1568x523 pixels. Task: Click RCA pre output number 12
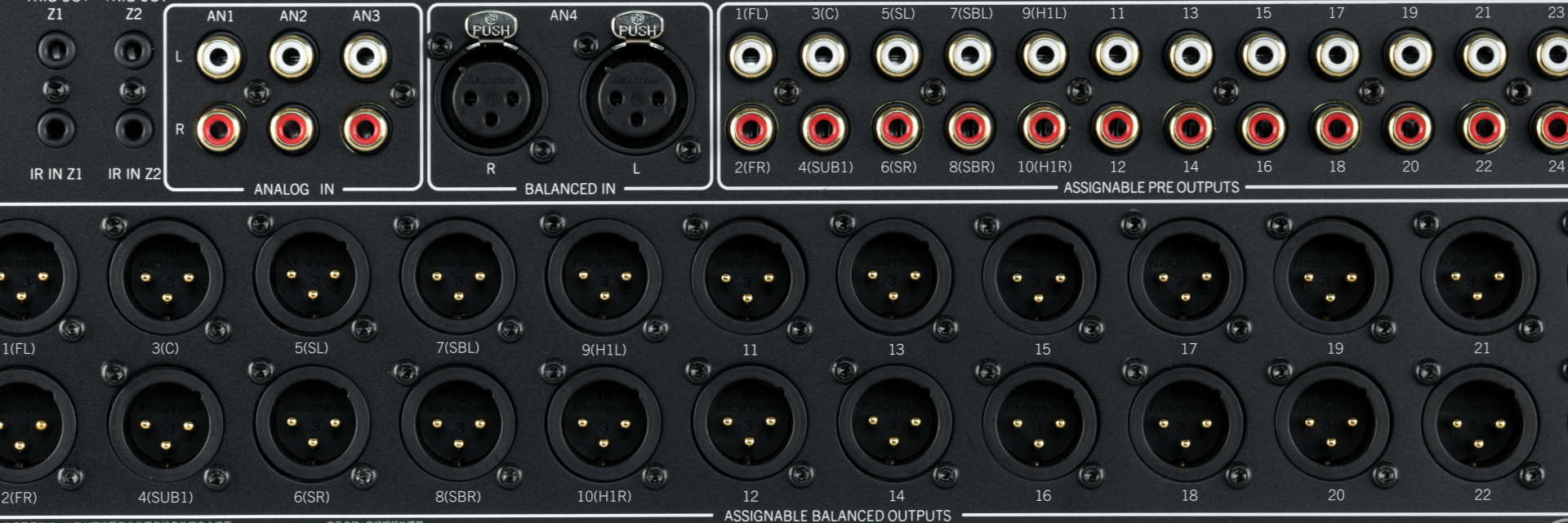[1117, 128]
